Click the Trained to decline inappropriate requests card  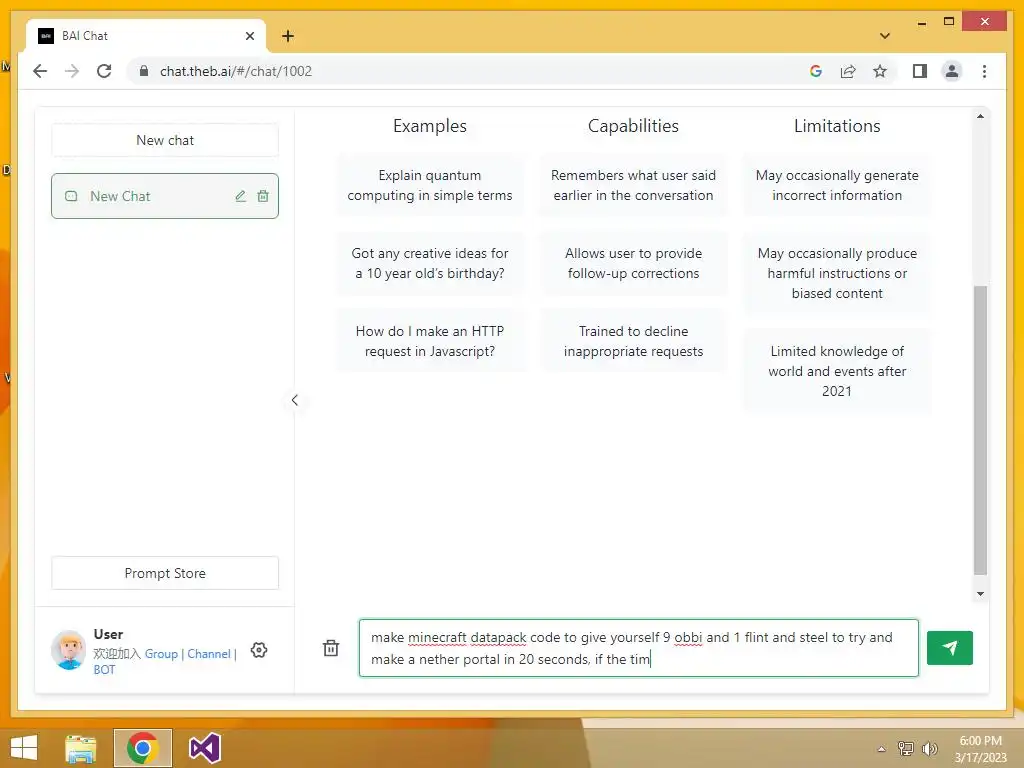(633, 341)
